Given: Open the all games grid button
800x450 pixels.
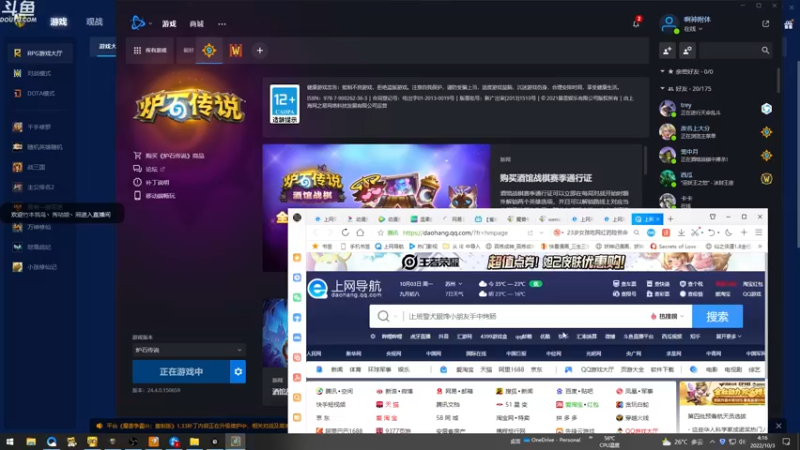Looking at the screenshot, I should [150, 51].
